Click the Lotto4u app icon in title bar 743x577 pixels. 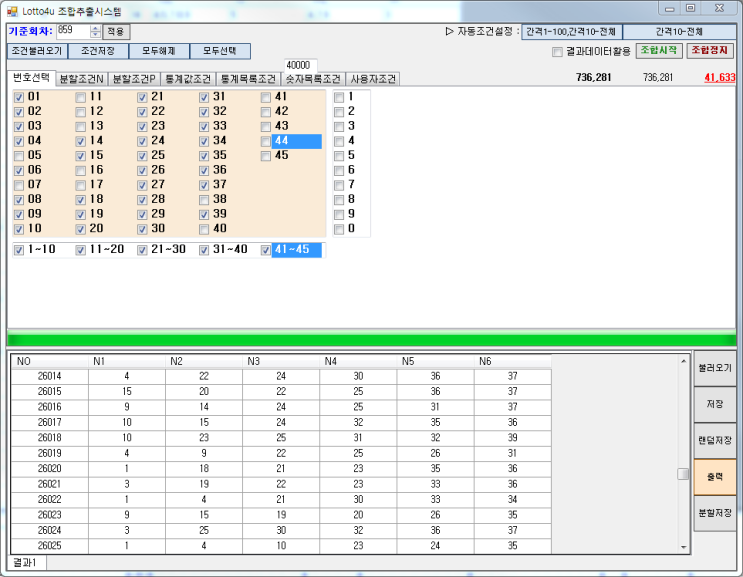(12, 10)
